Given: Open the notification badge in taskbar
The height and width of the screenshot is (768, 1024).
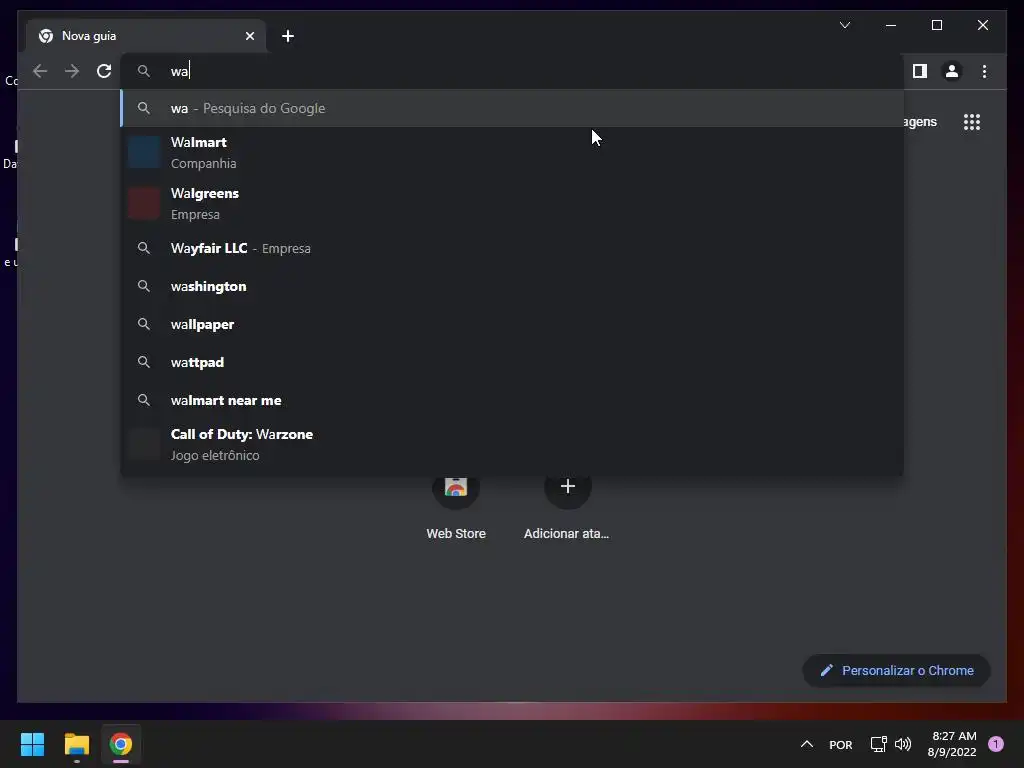Looking at the screenshot, I should point(996,744).
